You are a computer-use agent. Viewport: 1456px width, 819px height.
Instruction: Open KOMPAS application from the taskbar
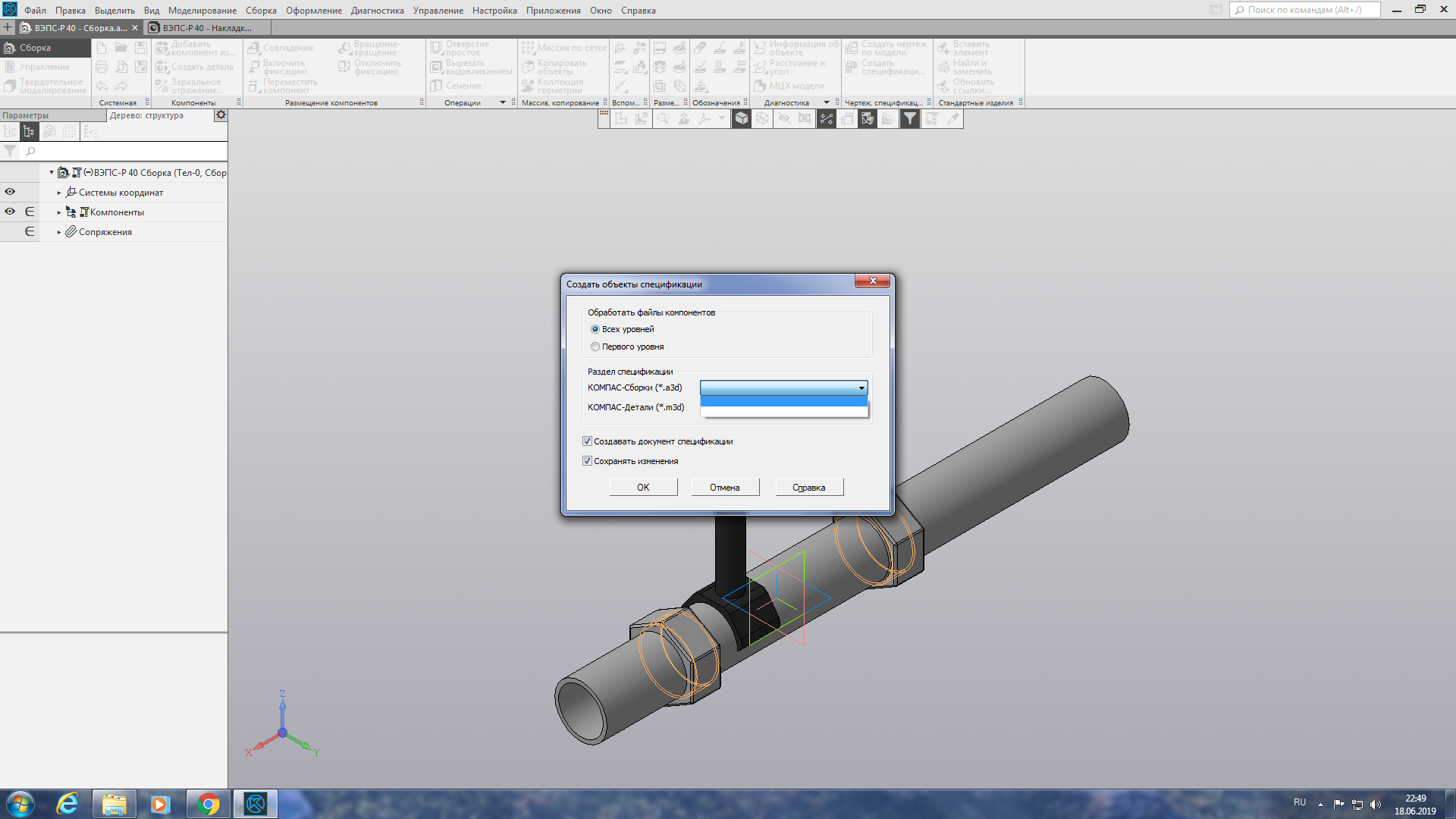tap(256, 803)
